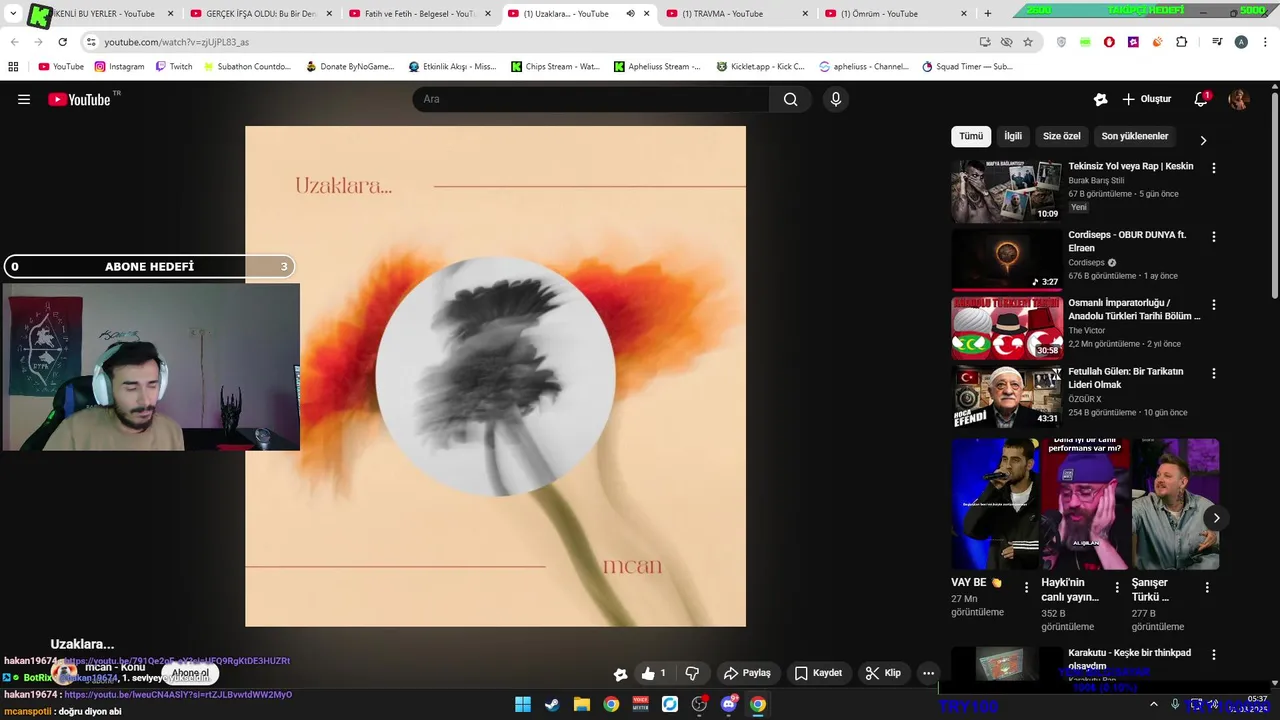Reload the page in Chrome

(x=62, y=42)
